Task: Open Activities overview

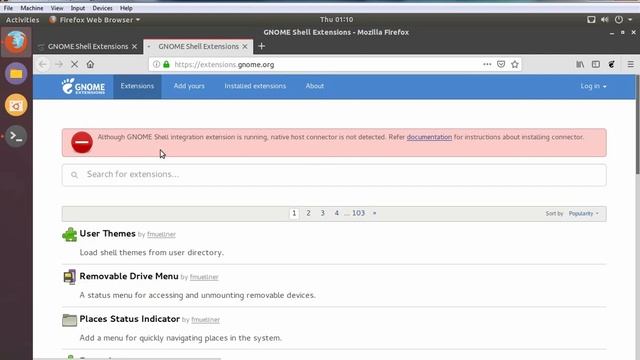Action: coord(22,20)
